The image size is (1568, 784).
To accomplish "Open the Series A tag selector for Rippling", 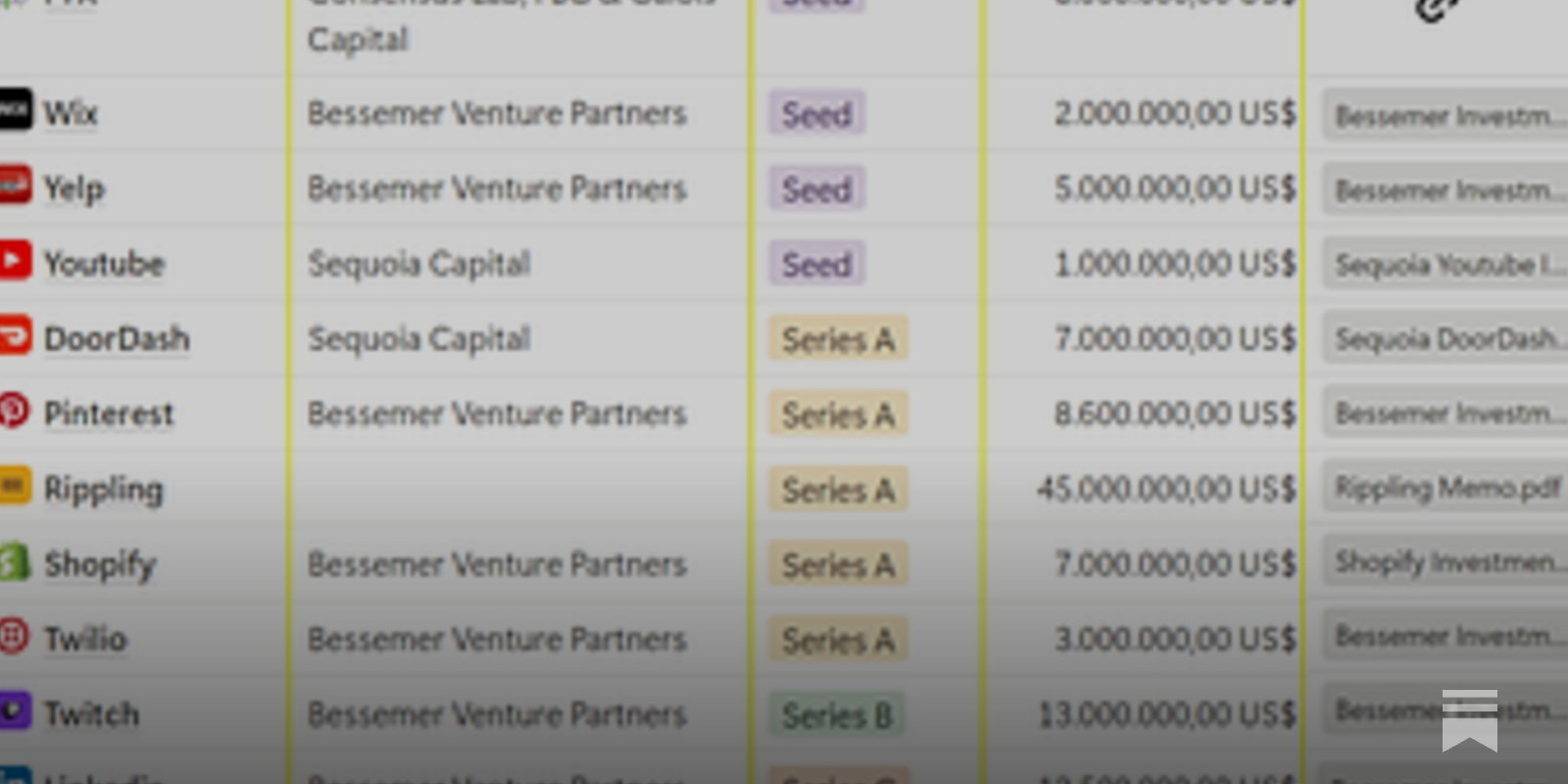I will [838, 489].
